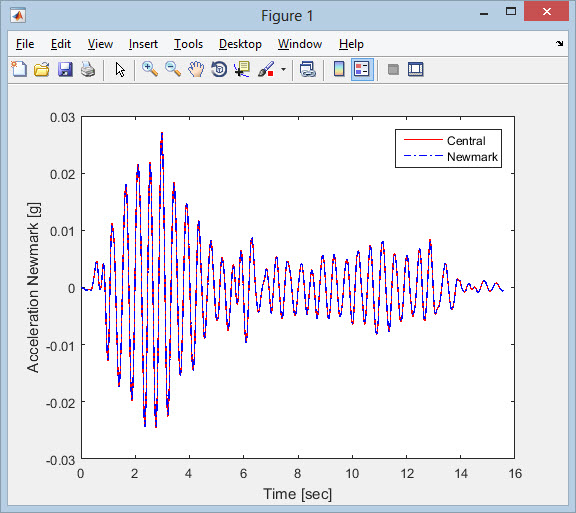Activate the Zoom Out magnifier tool
This screenshot has height=513, width=576.
[x=173, y=69]
